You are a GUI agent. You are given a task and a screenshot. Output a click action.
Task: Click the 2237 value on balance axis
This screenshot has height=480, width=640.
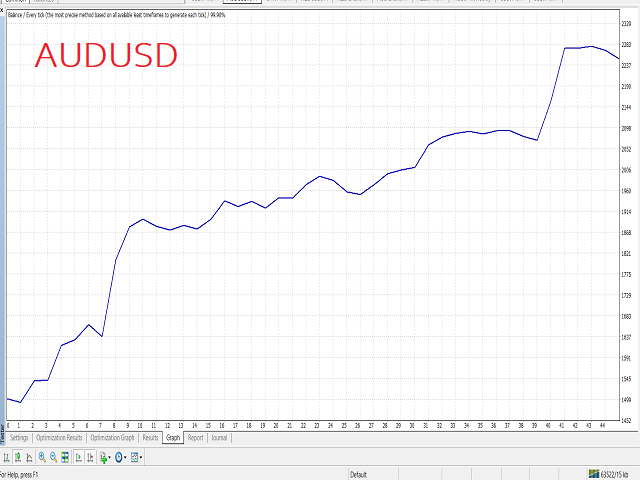626,65
